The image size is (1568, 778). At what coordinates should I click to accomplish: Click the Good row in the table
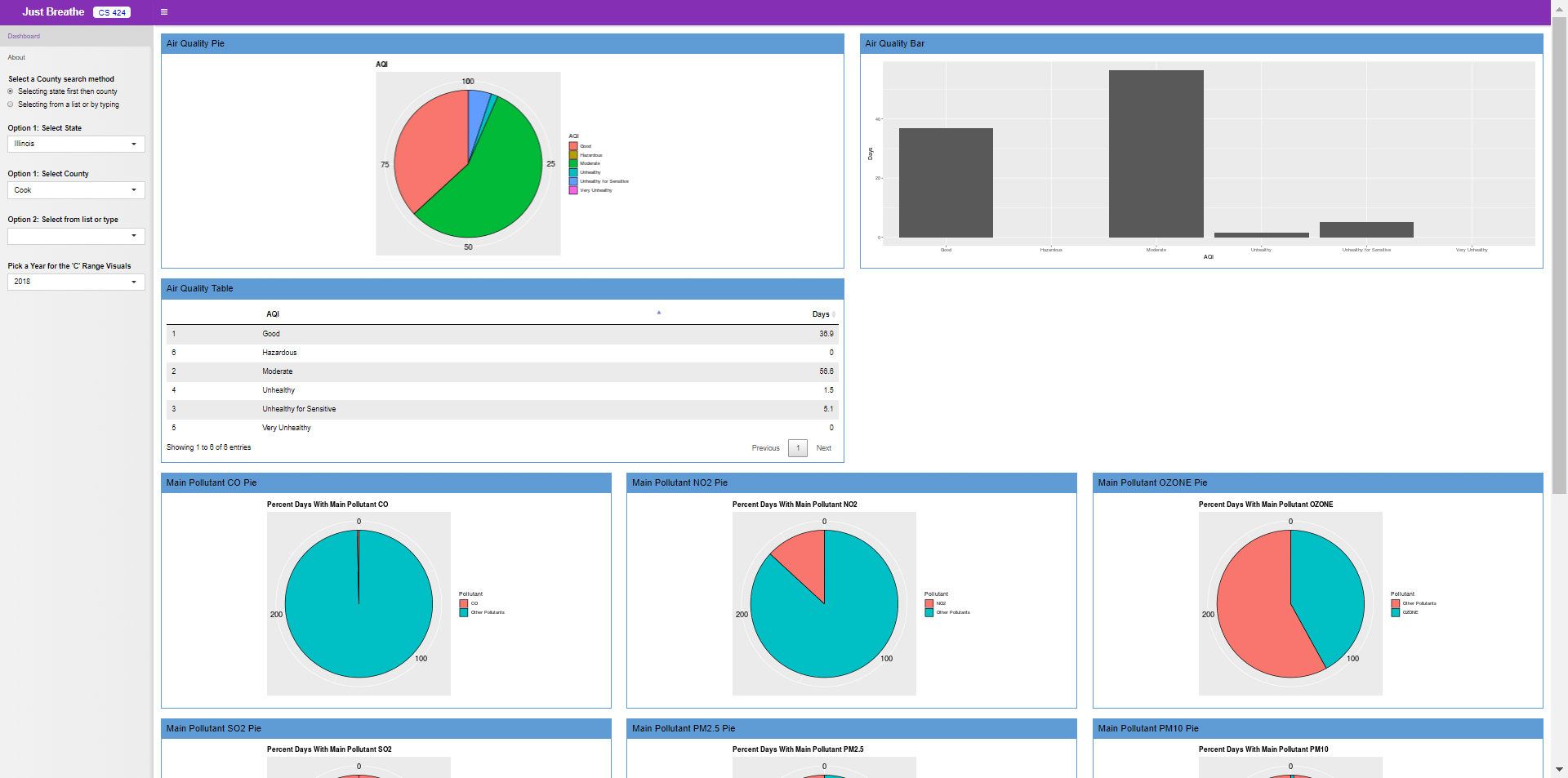coord(502,334)
